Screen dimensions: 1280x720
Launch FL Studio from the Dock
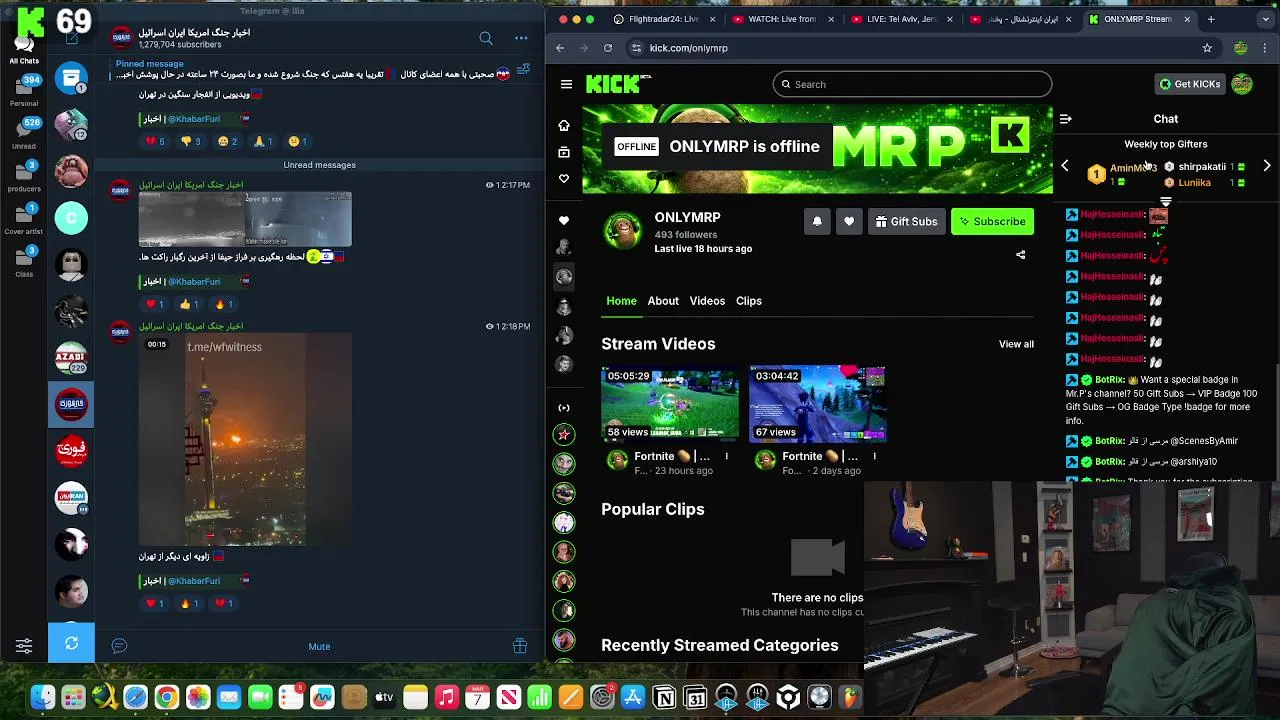point(850,697)
